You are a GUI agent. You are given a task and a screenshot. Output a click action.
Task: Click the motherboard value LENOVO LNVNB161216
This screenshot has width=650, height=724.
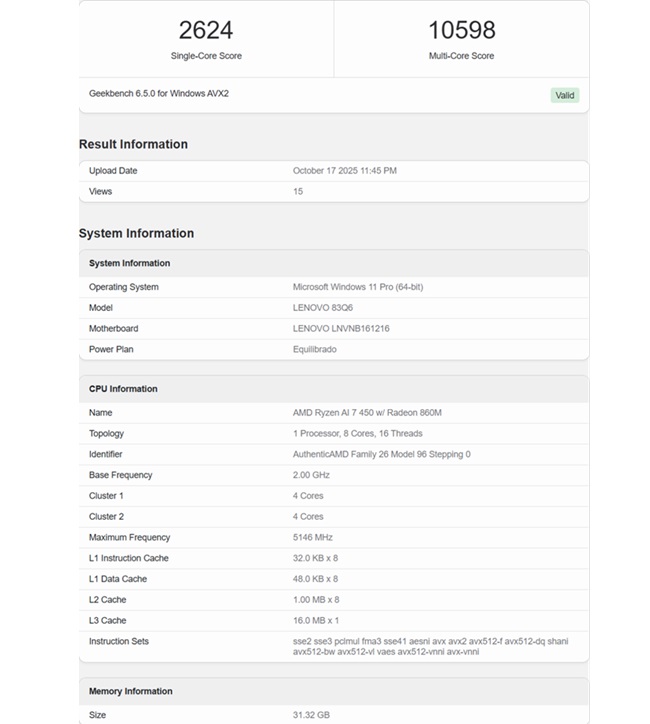pyautogui.click(x=341, y=328)
